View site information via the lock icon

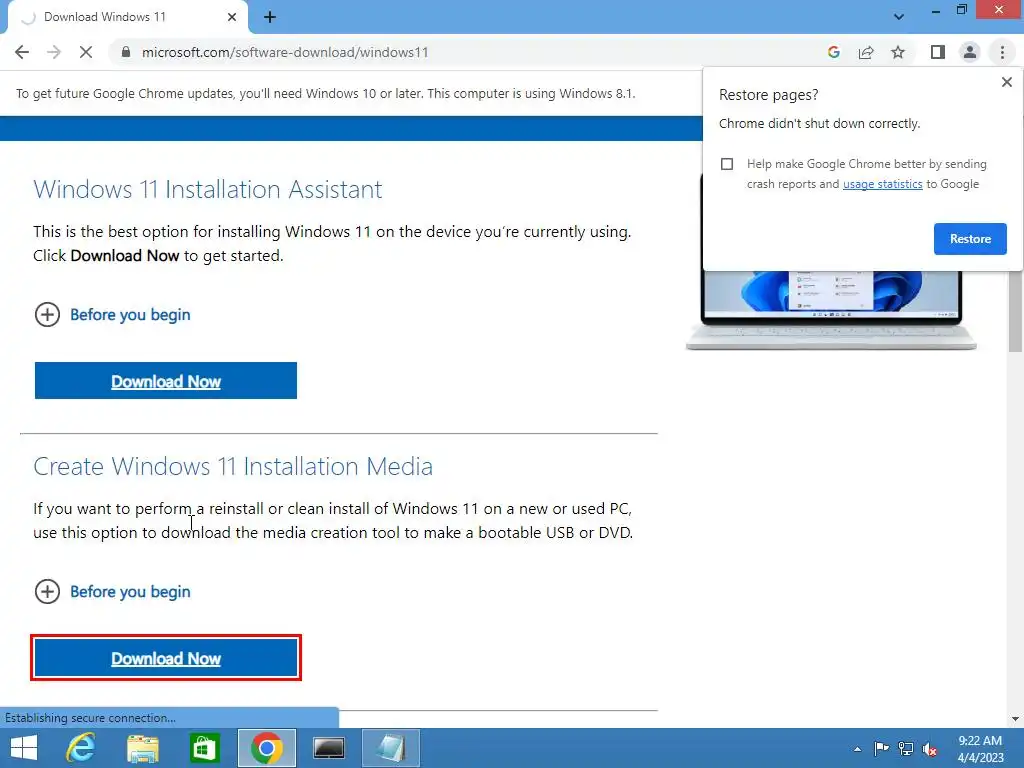click(126, 52)
